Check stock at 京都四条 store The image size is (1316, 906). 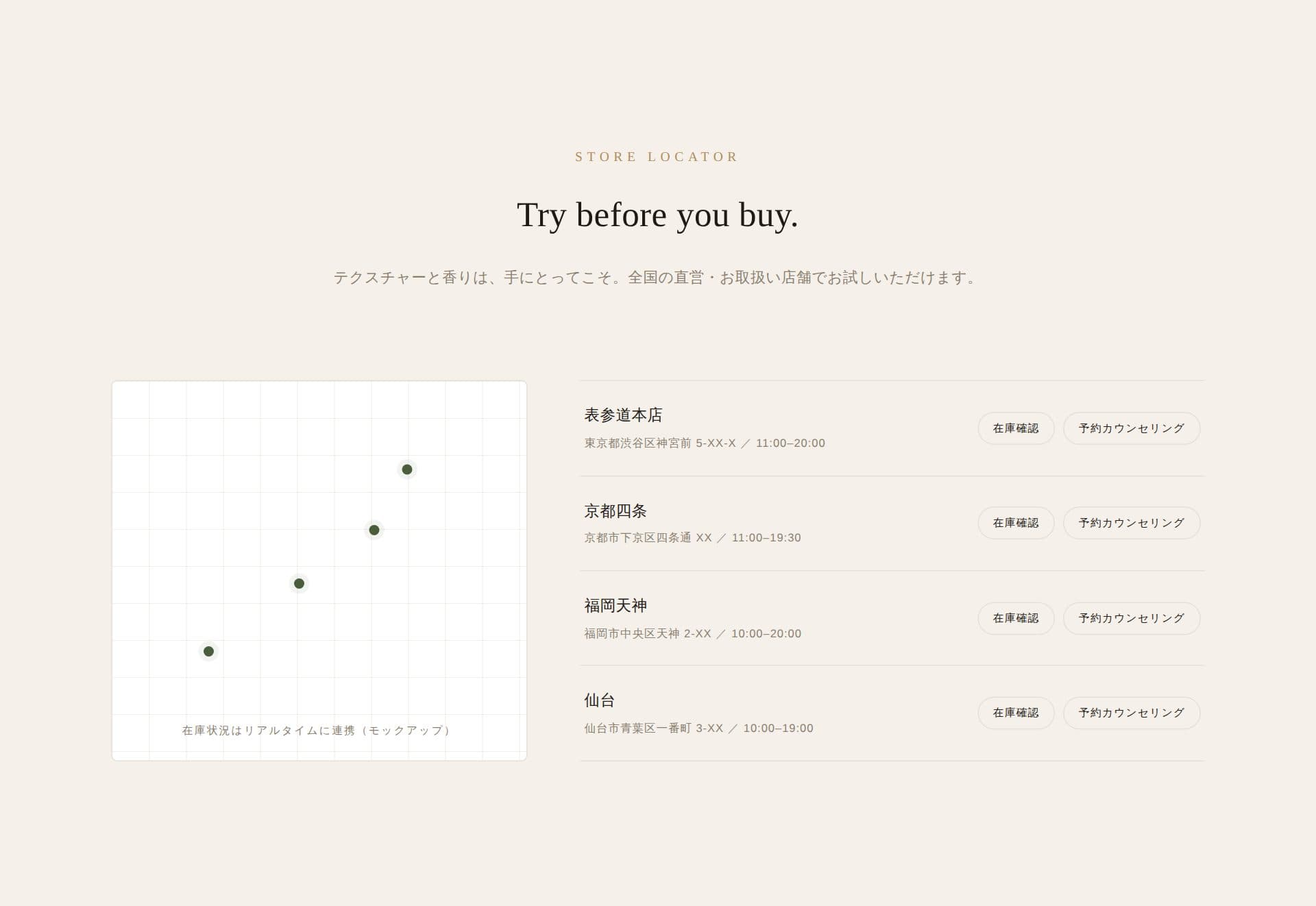[x=1015, y=523]
